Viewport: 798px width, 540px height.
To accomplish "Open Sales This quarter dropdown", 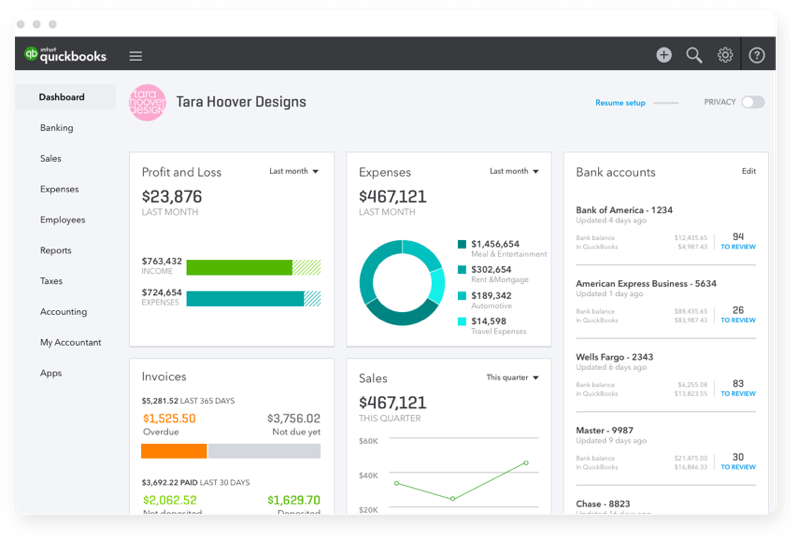I will (512, 378).
